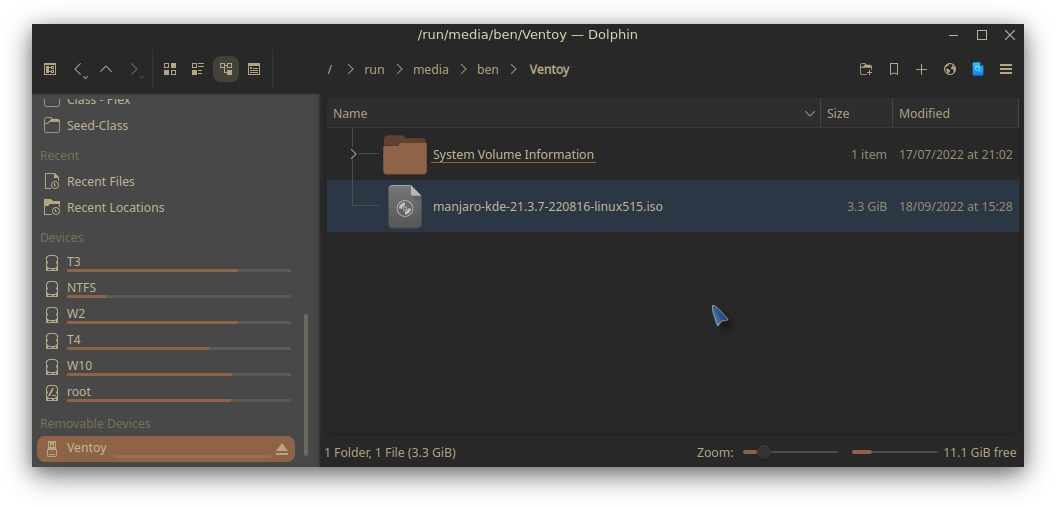1056x507 pixels.
Task: Click '18/09/2022 at 15:28' date cell
Action: (956, 207)
